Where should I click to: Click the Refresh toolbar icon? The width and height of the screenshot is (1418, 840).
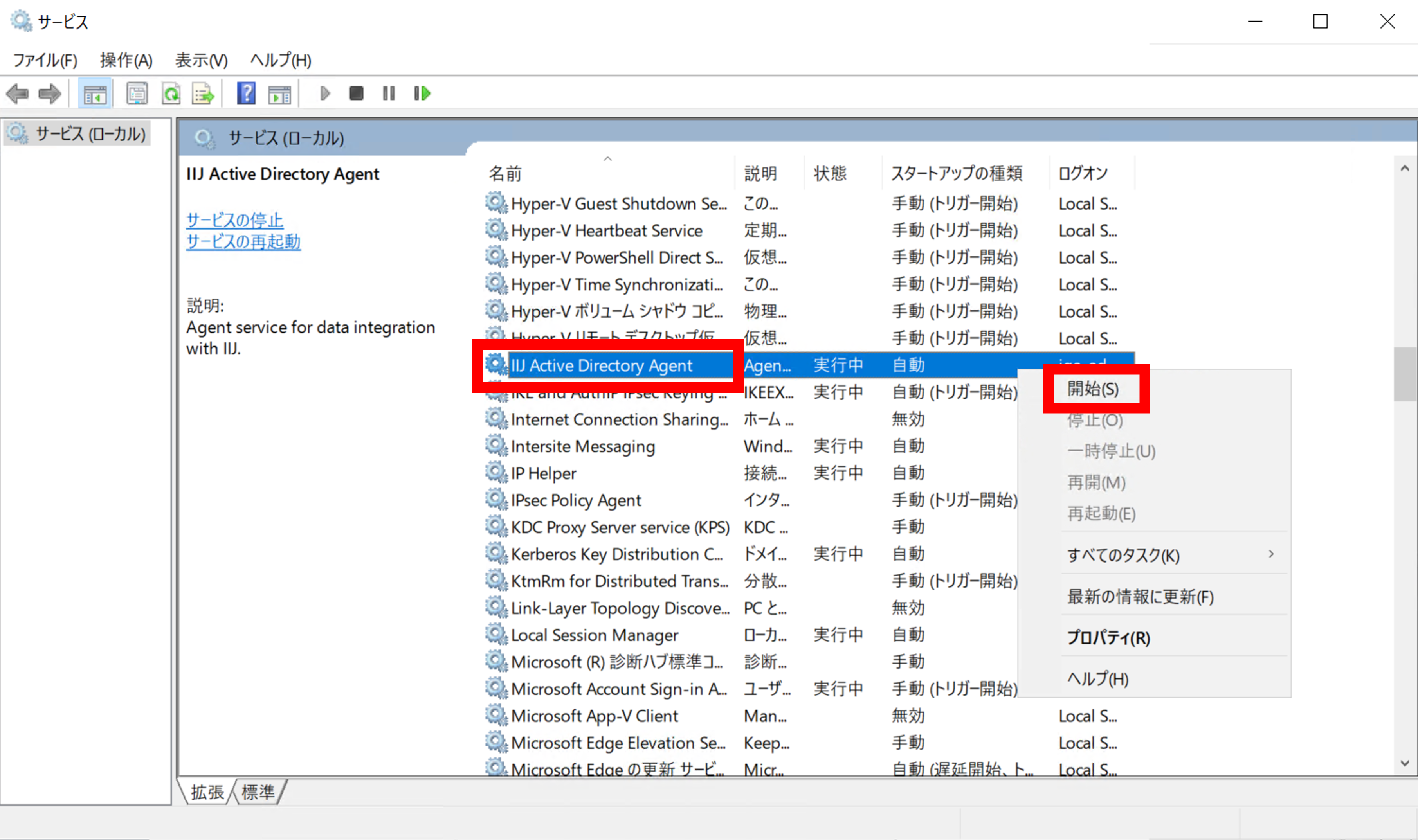coord(170,94)
